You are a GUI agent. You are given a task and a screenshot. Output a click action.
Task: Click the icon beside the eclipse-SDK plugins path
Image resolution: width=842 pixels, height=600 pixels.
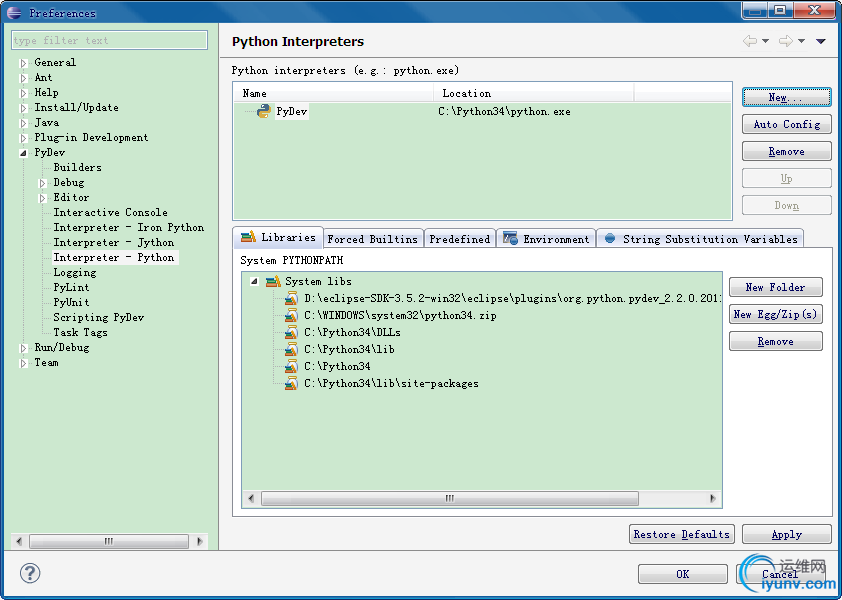291,298
